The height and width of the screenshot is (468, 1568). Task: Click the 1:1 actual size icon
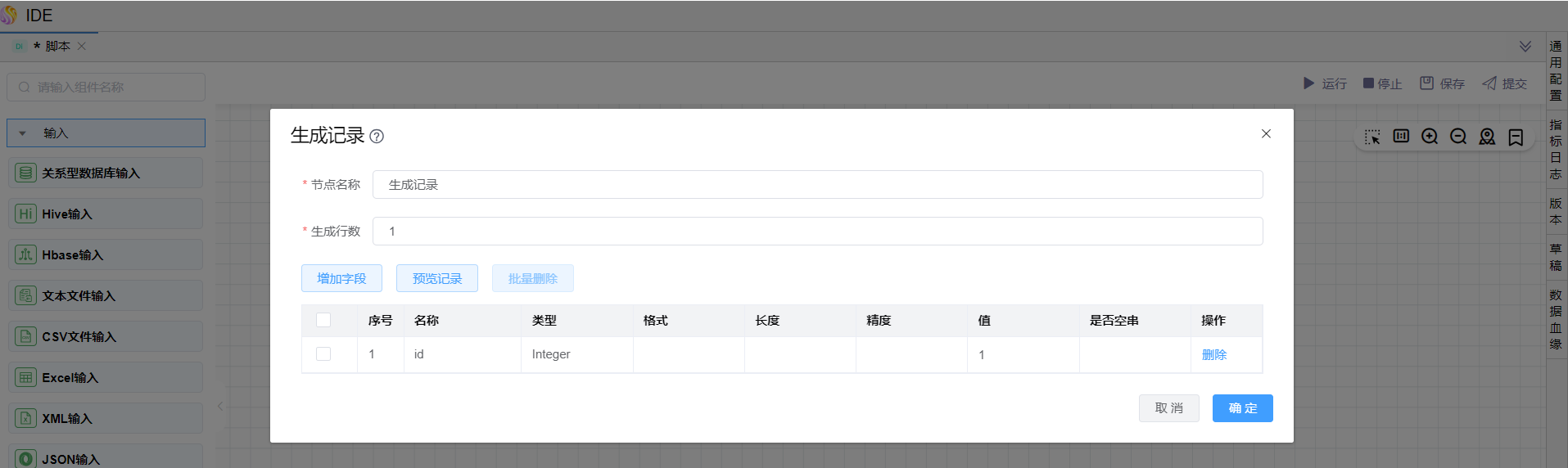tap(1401, 137)
